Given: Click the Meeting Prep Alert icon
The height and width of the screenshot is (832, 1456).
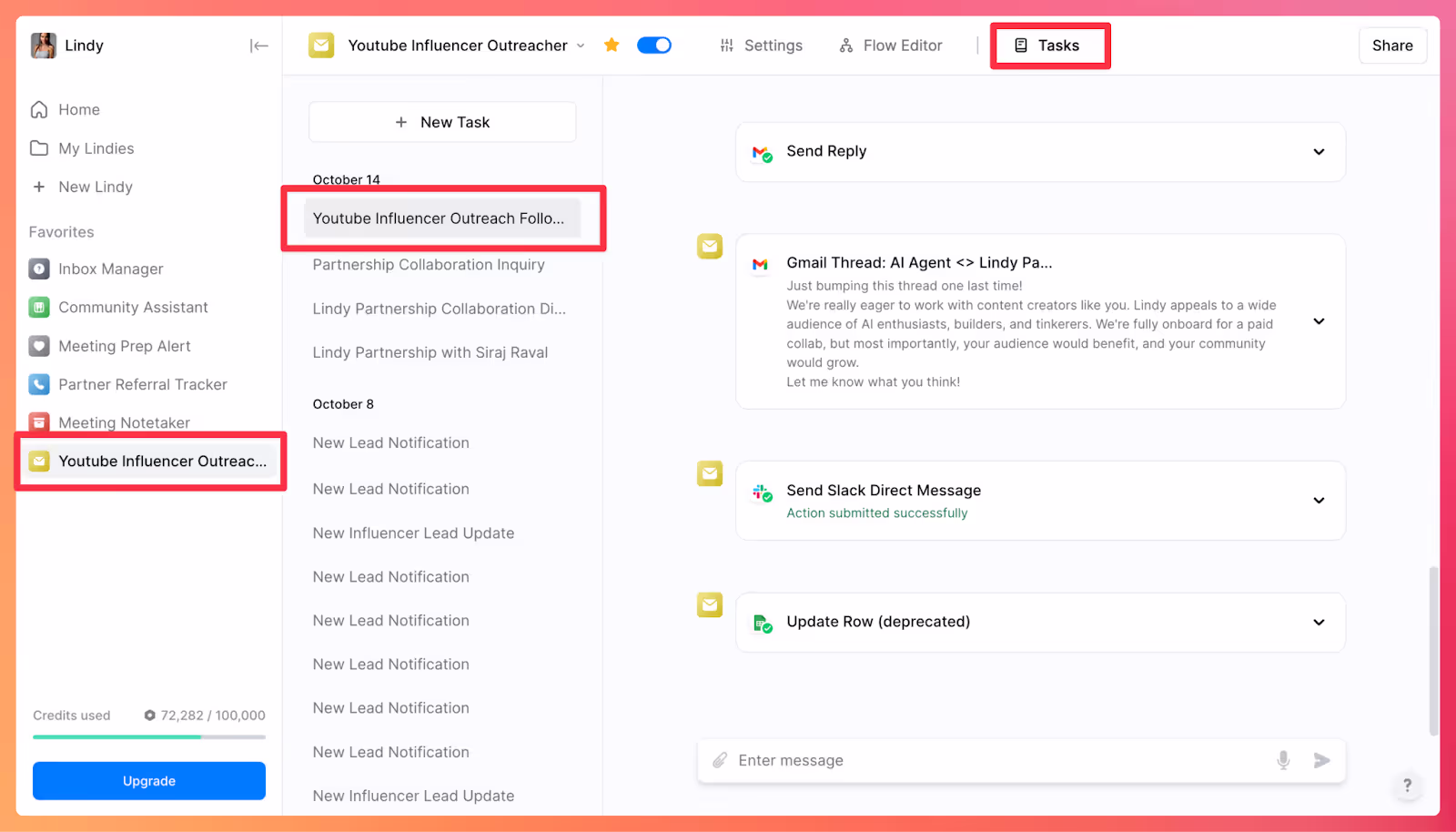Looking at the screenshot, I should 39,346.
